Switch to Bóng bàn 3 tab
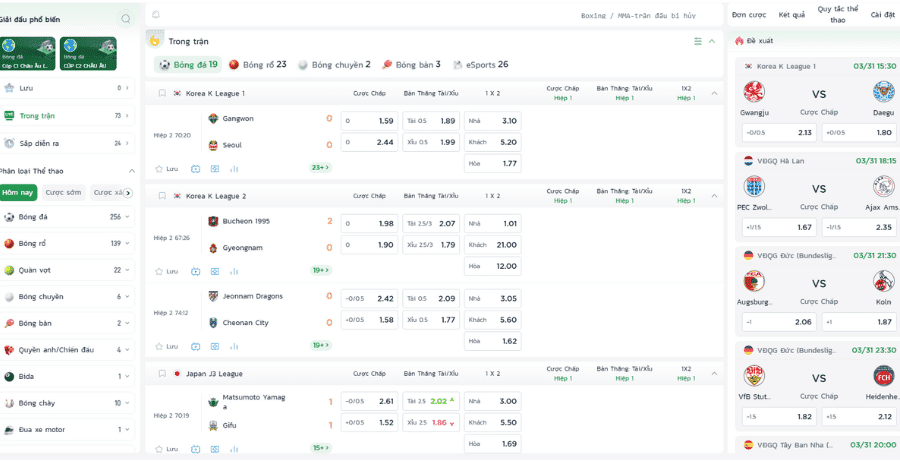 tap(411, 65)
